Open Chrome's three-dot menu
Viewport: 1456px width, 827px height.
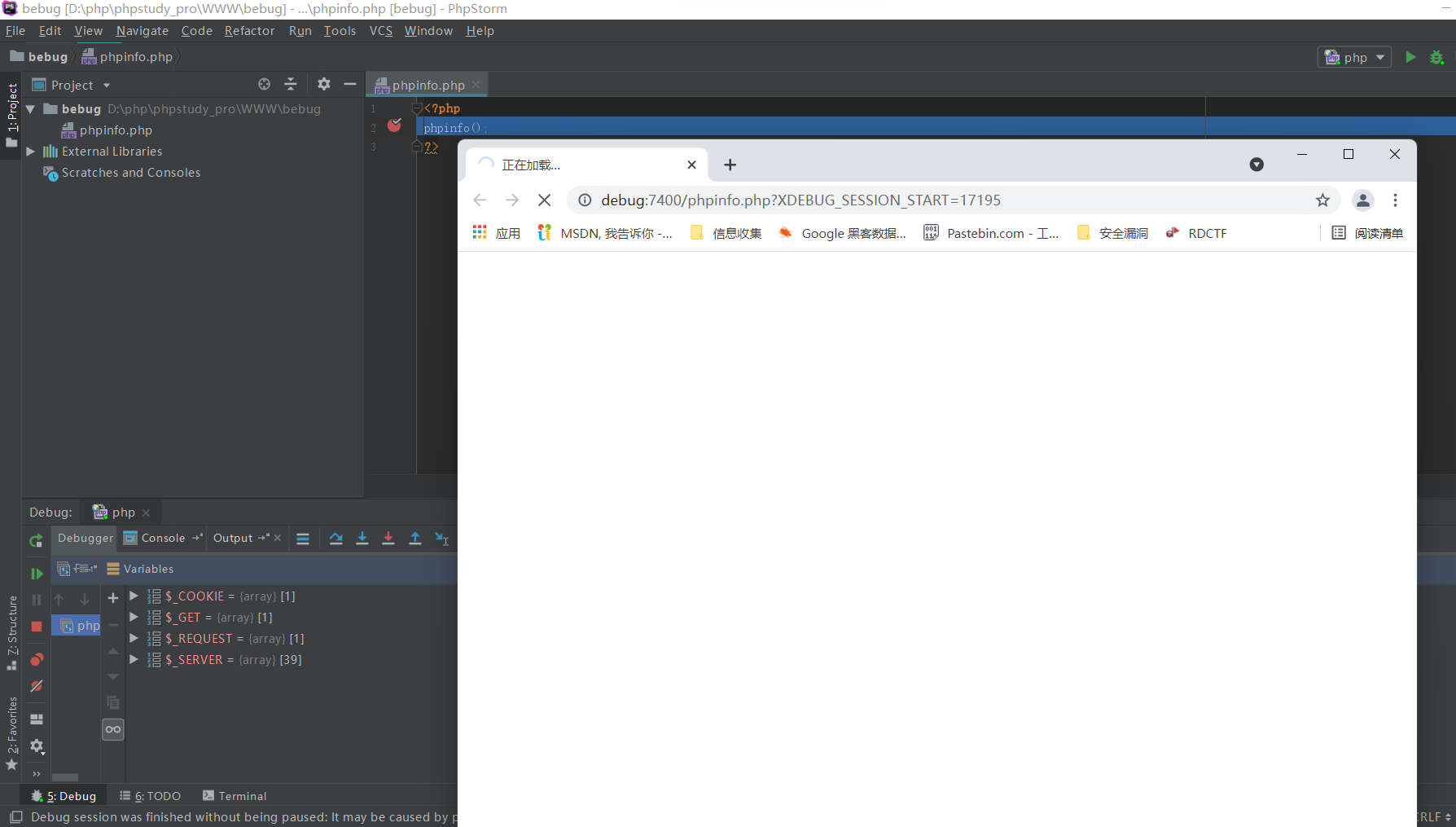click(x=1395, y=200)
